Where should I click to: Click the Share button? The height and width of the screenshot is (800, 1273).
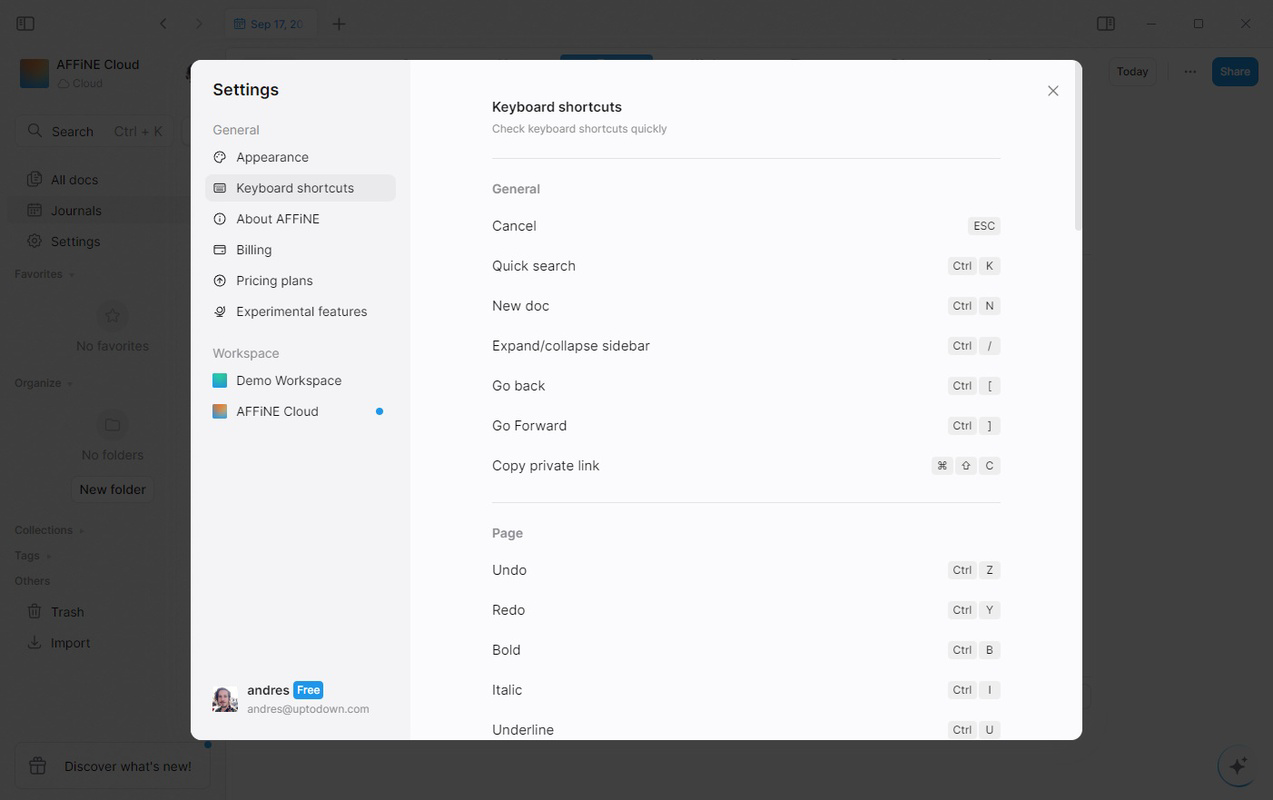1235,72
